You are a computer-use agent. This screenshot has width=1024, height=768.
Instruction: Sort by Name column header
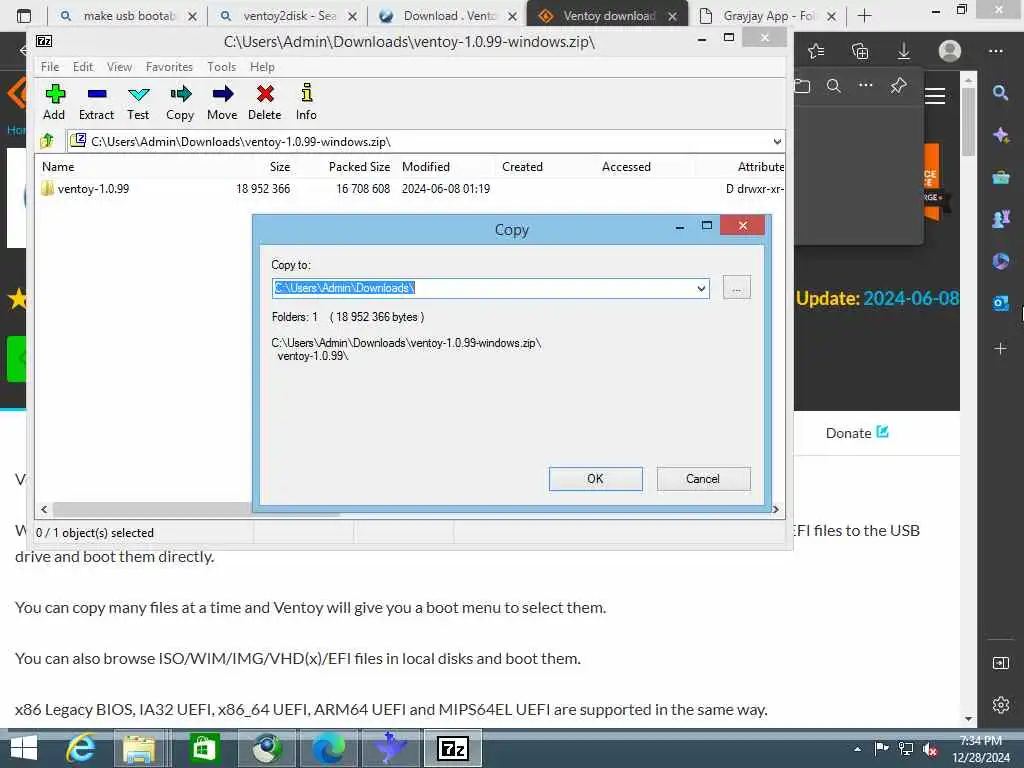58,167
